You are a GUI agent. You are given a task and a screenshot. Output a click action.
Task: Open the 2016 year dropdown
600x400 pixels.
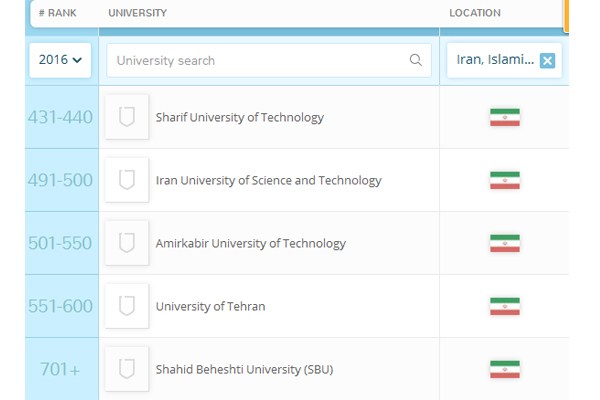[61, 60]
